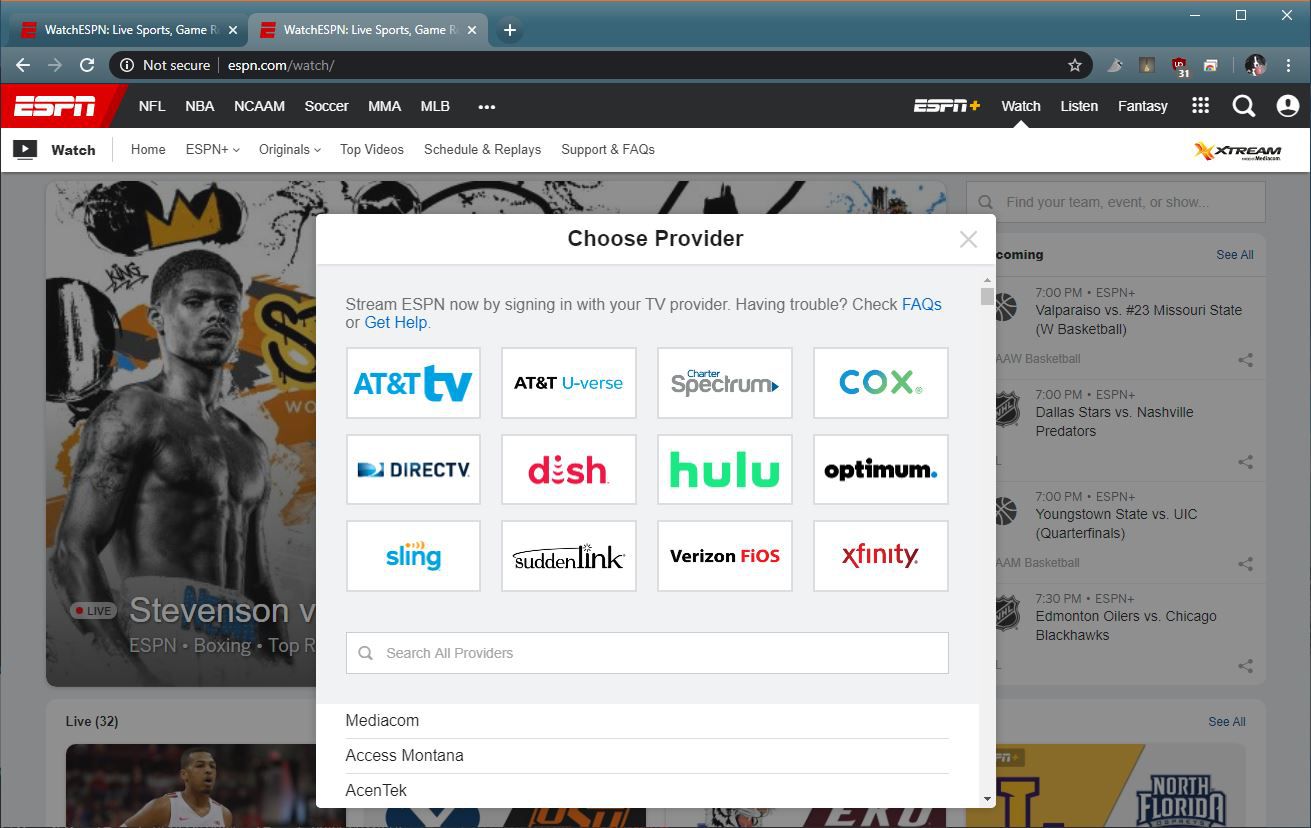This screenshot has height=828, width=1311.
Task: Go back to the previous page
Action: 23,65
